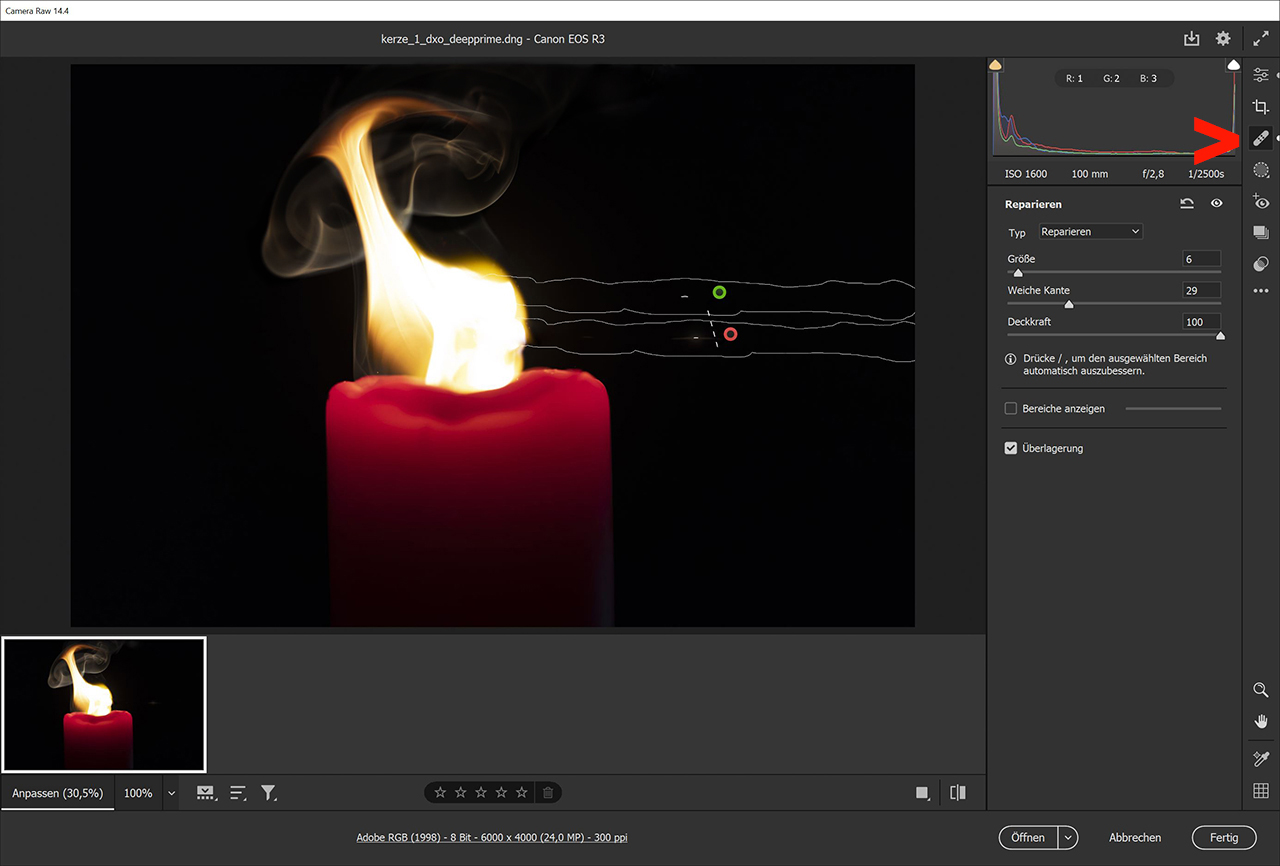Screen dimensions: 1280x866
Task: Select the Crop tool in right toolbar
Action: [1261, 107]
